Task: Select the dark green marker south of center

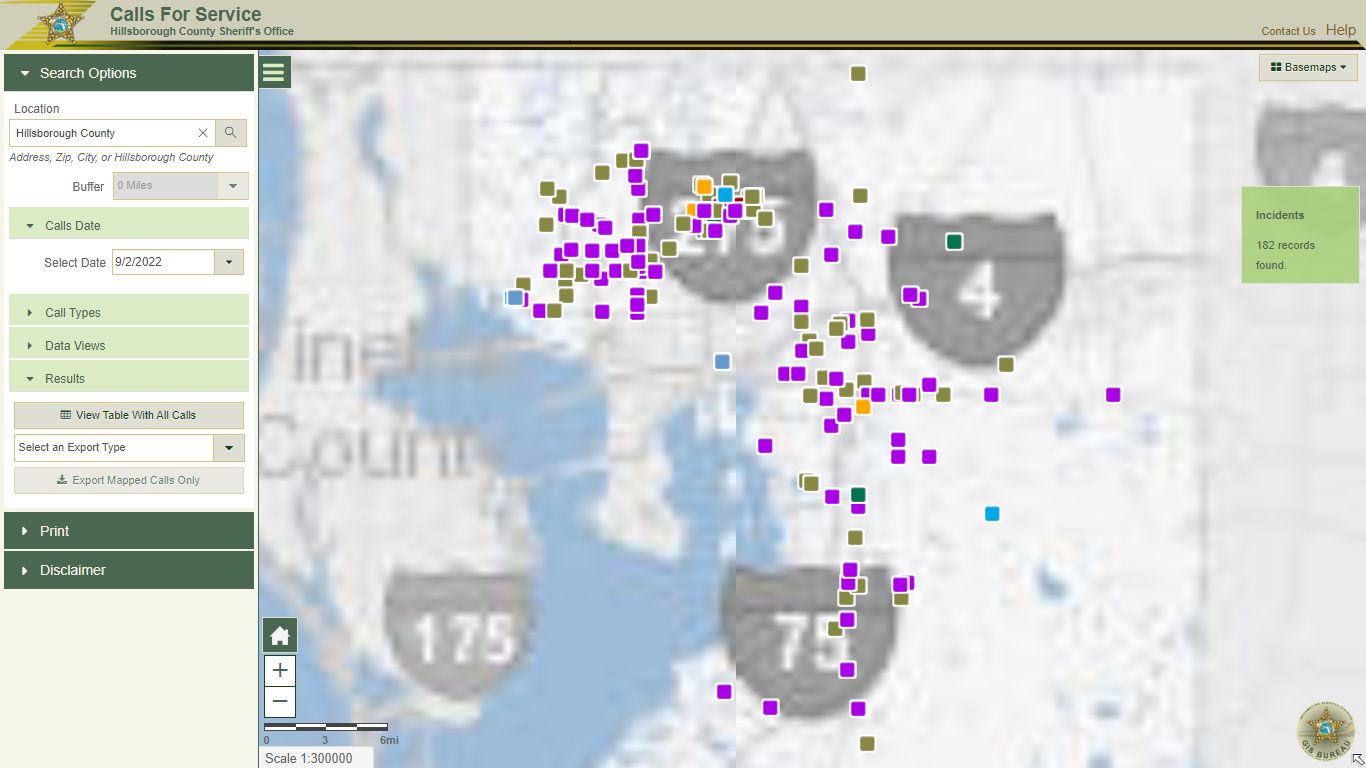Action: pos(858,495)
